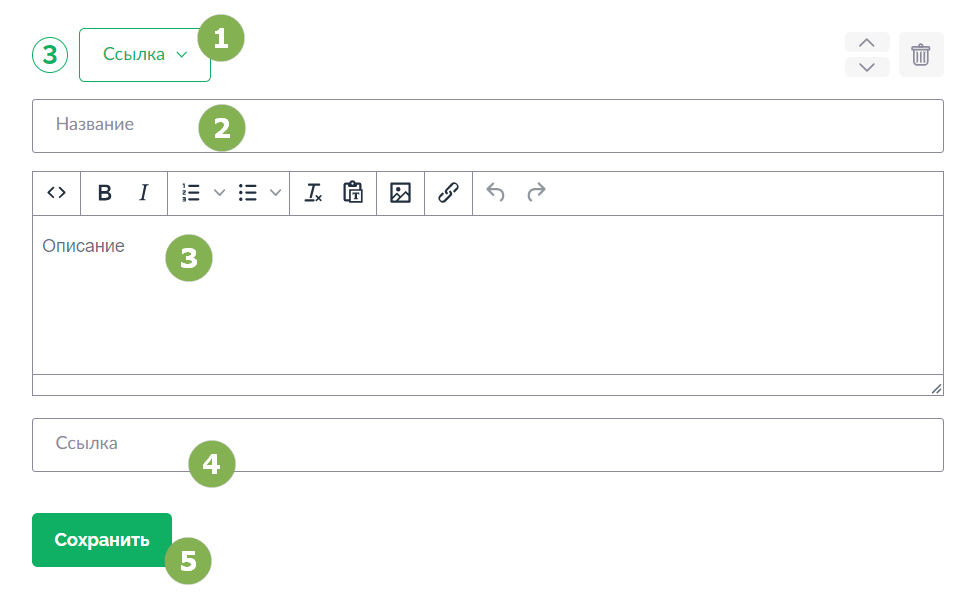The image size is (970, 594).
Task: Insert a hyperlink with chain icon
Action: coord(449,193)
